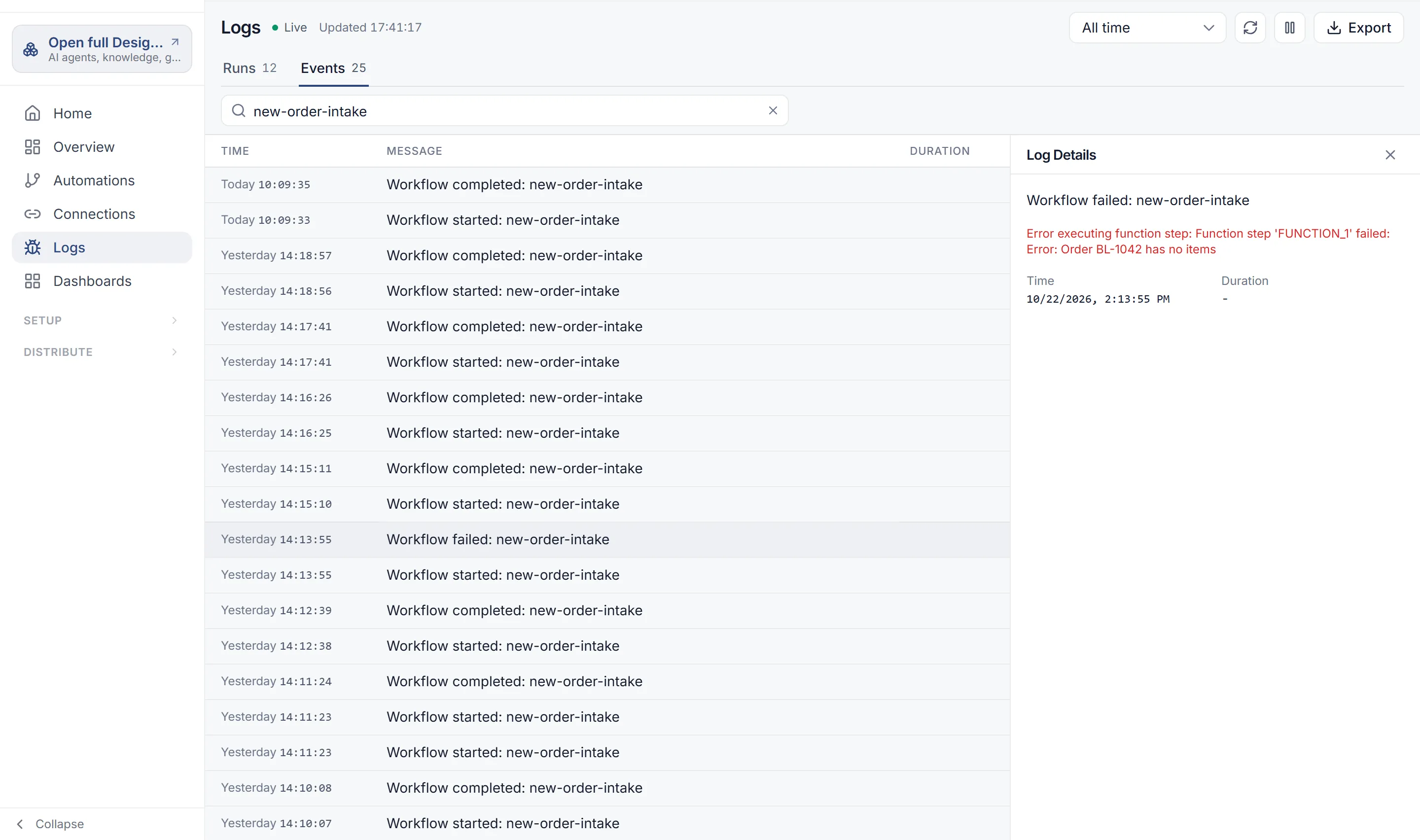The width and height of the screenshot is (1420, 840).
Task: Click the DURATION column header
Action: click(x=939, y=151)
